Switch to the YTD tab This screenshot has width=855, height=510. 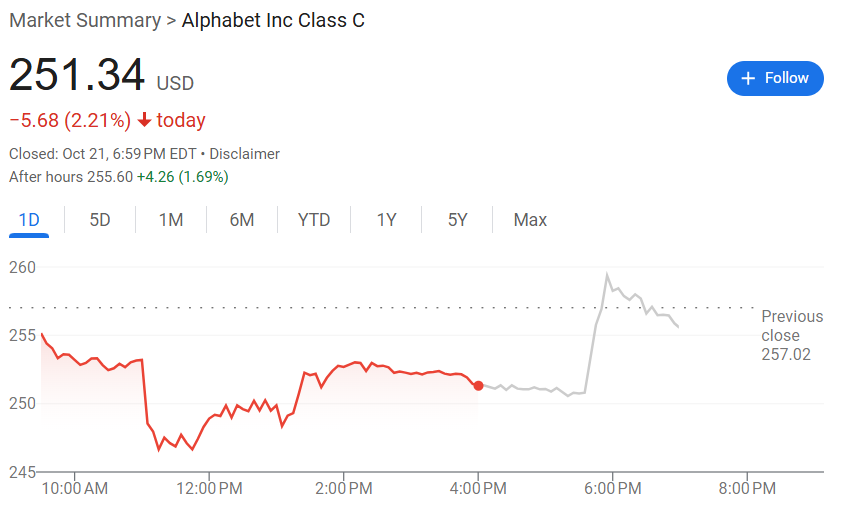tap(314, 220)
